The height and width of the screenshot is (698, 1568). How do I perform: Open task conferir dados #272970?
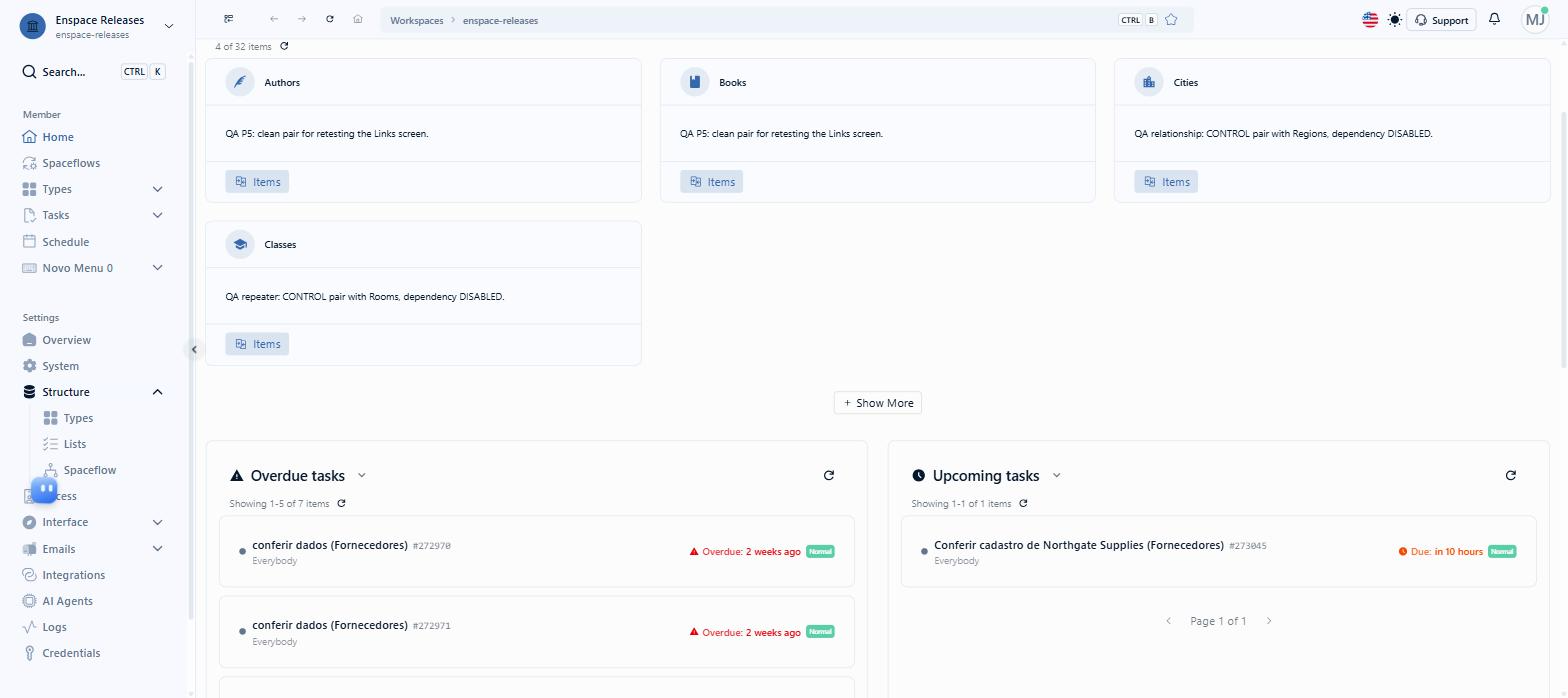pyautogui.click(x=537, y=551)
